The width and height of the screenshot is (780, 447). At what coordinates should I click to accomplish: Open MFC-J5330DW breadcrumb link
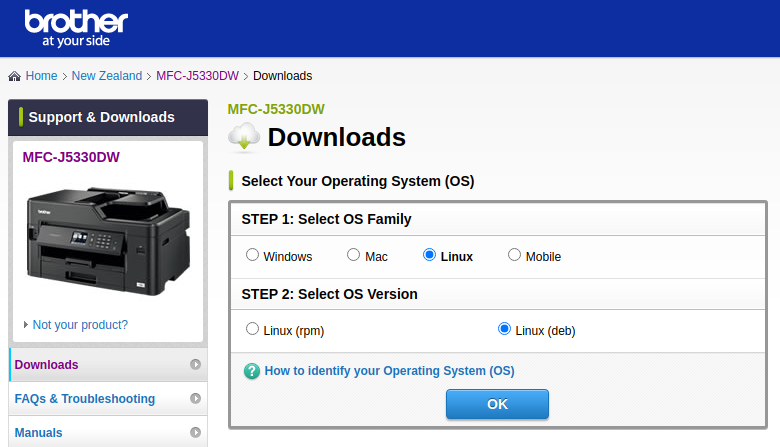197,76
